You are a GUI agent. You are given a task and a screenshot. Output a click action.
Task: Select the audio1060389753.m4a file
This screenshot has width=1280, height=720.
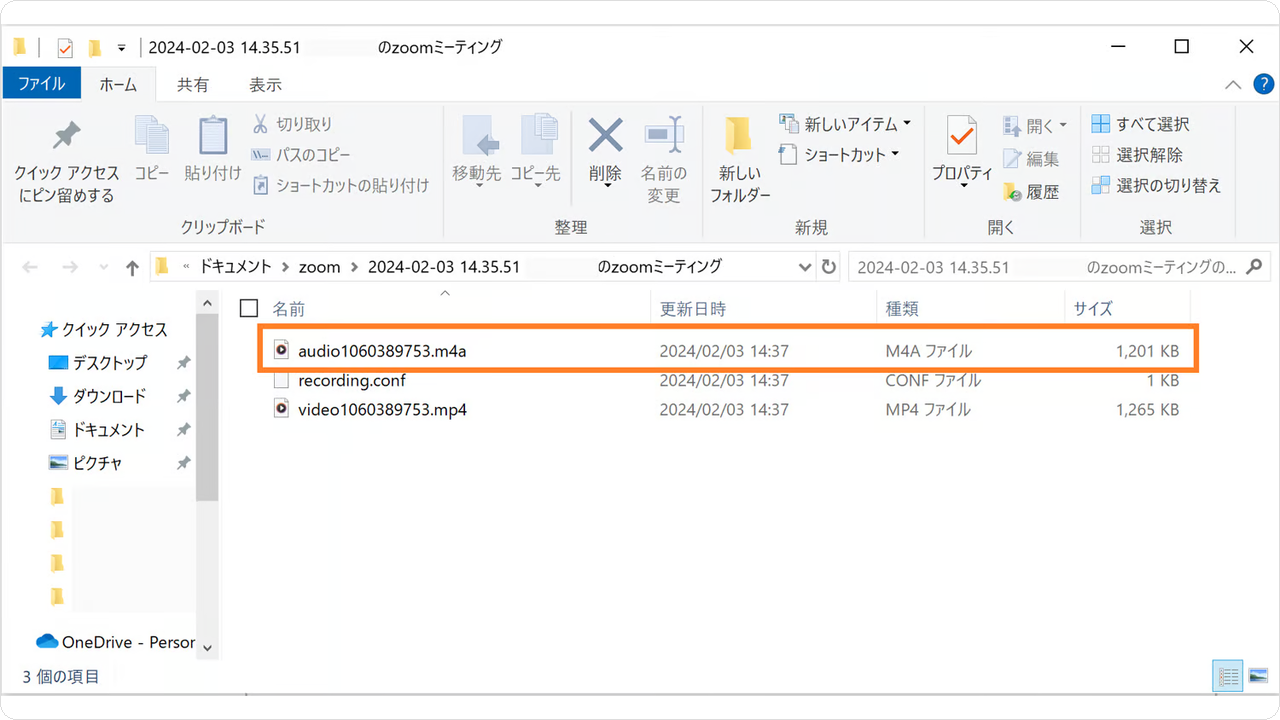pyautogui.click(x=727, y=351)
